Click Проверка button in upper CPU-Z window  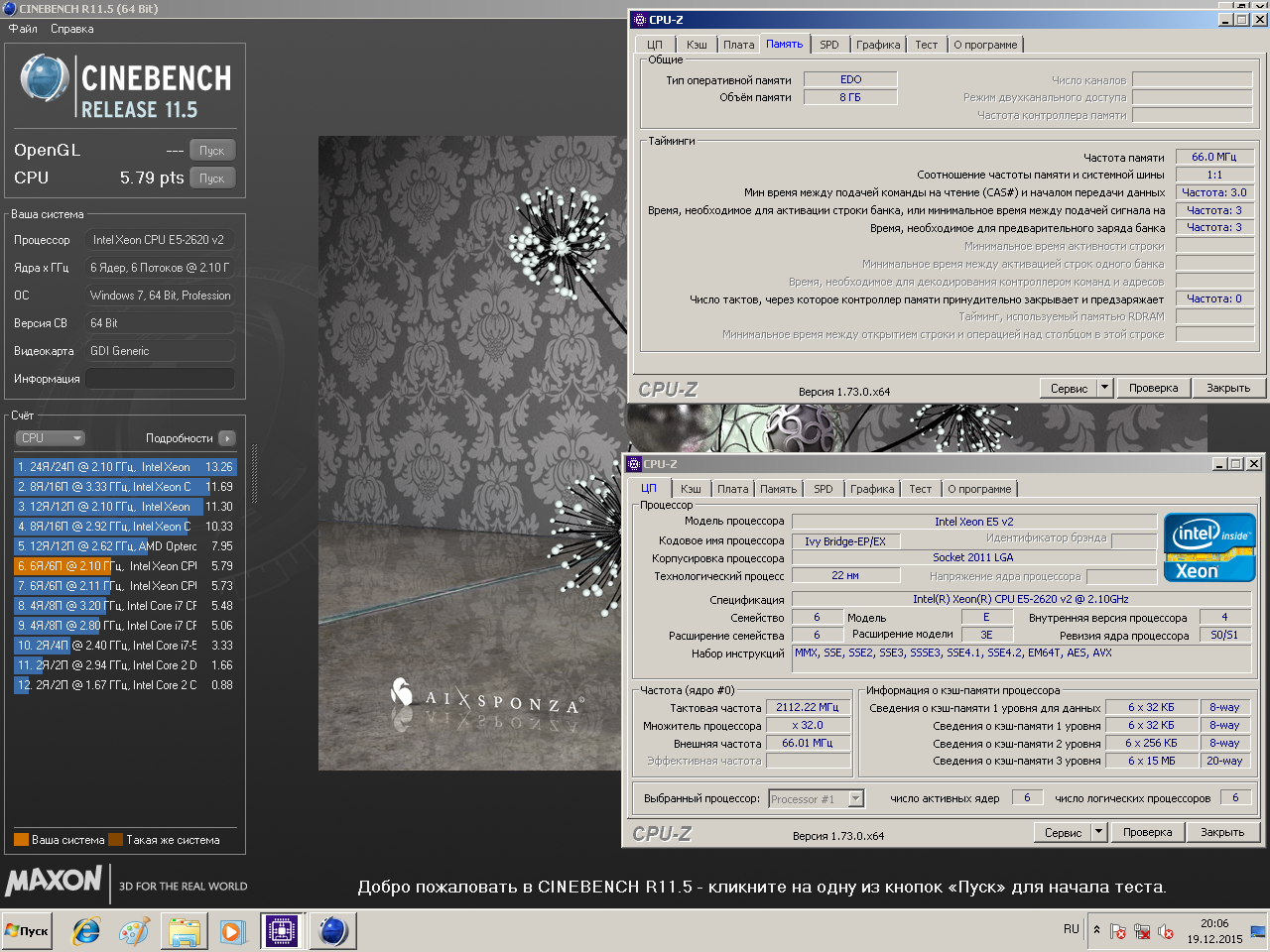coord(1153,388)
